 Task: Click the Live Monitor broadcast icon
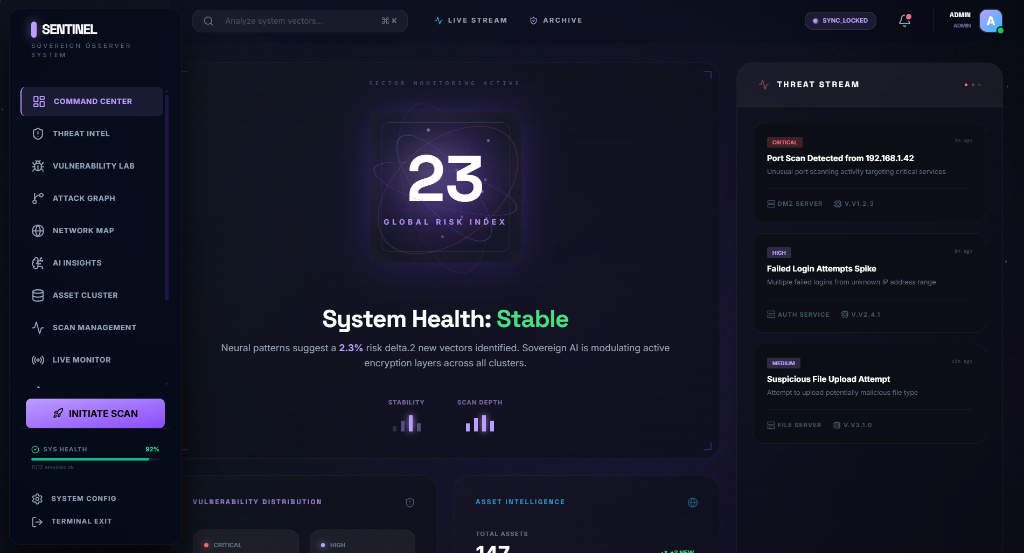(38, 360)
